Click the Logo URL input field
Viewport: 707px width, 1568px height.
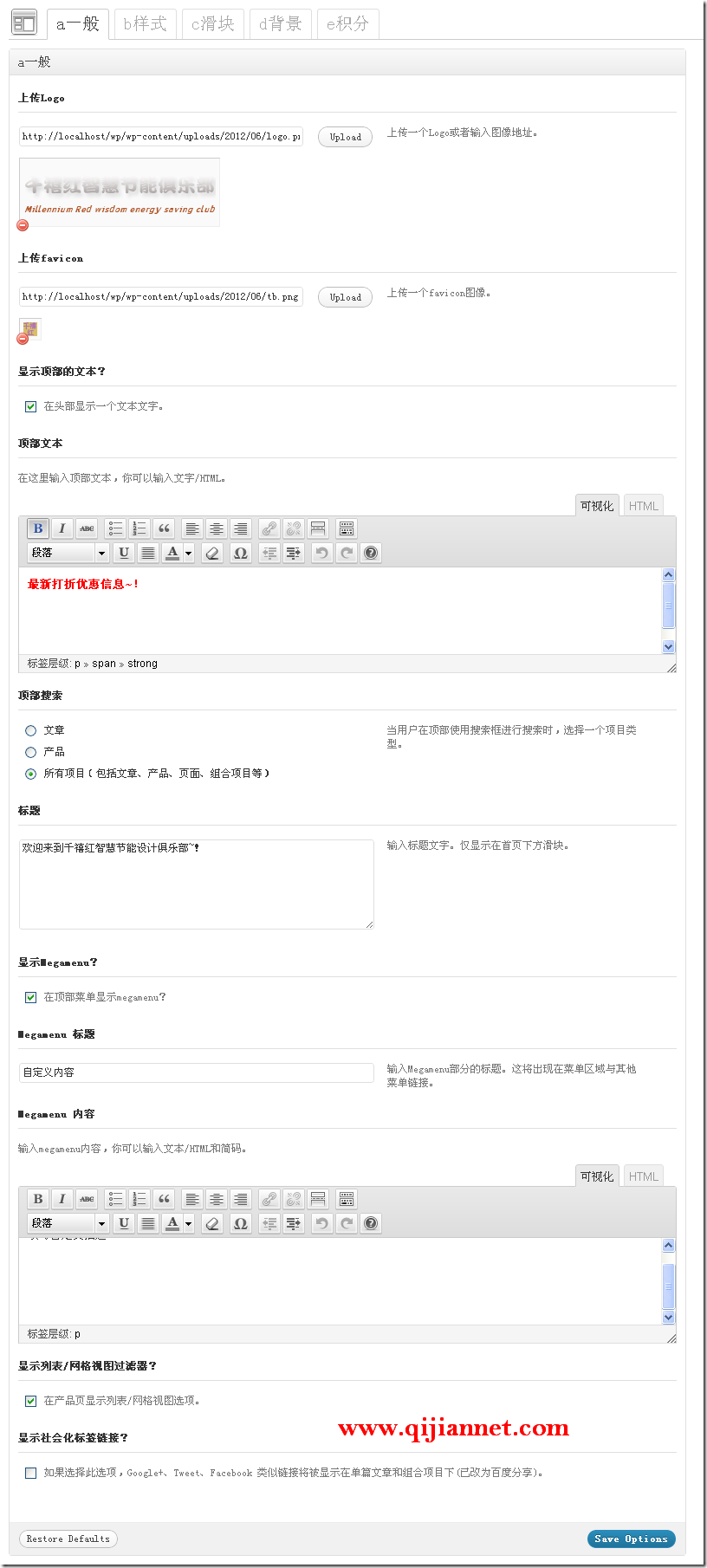(161, 137)
